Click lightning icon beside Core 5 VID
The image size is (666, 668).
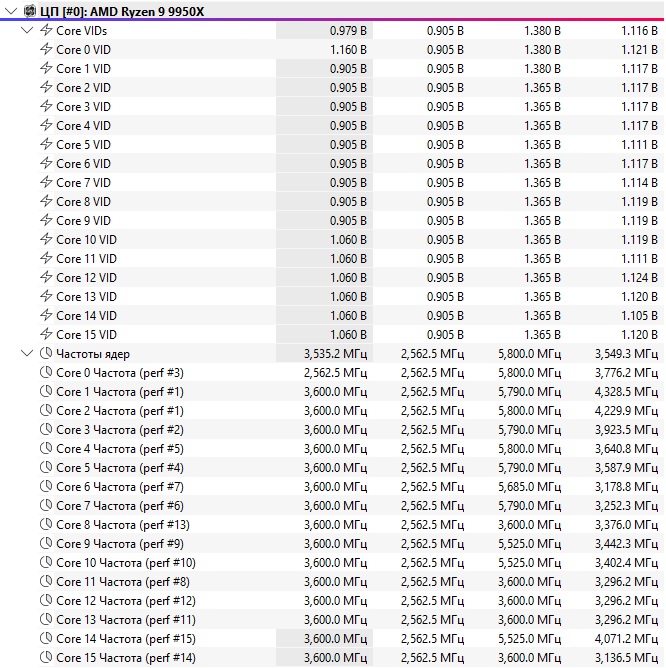pos(46,144)
